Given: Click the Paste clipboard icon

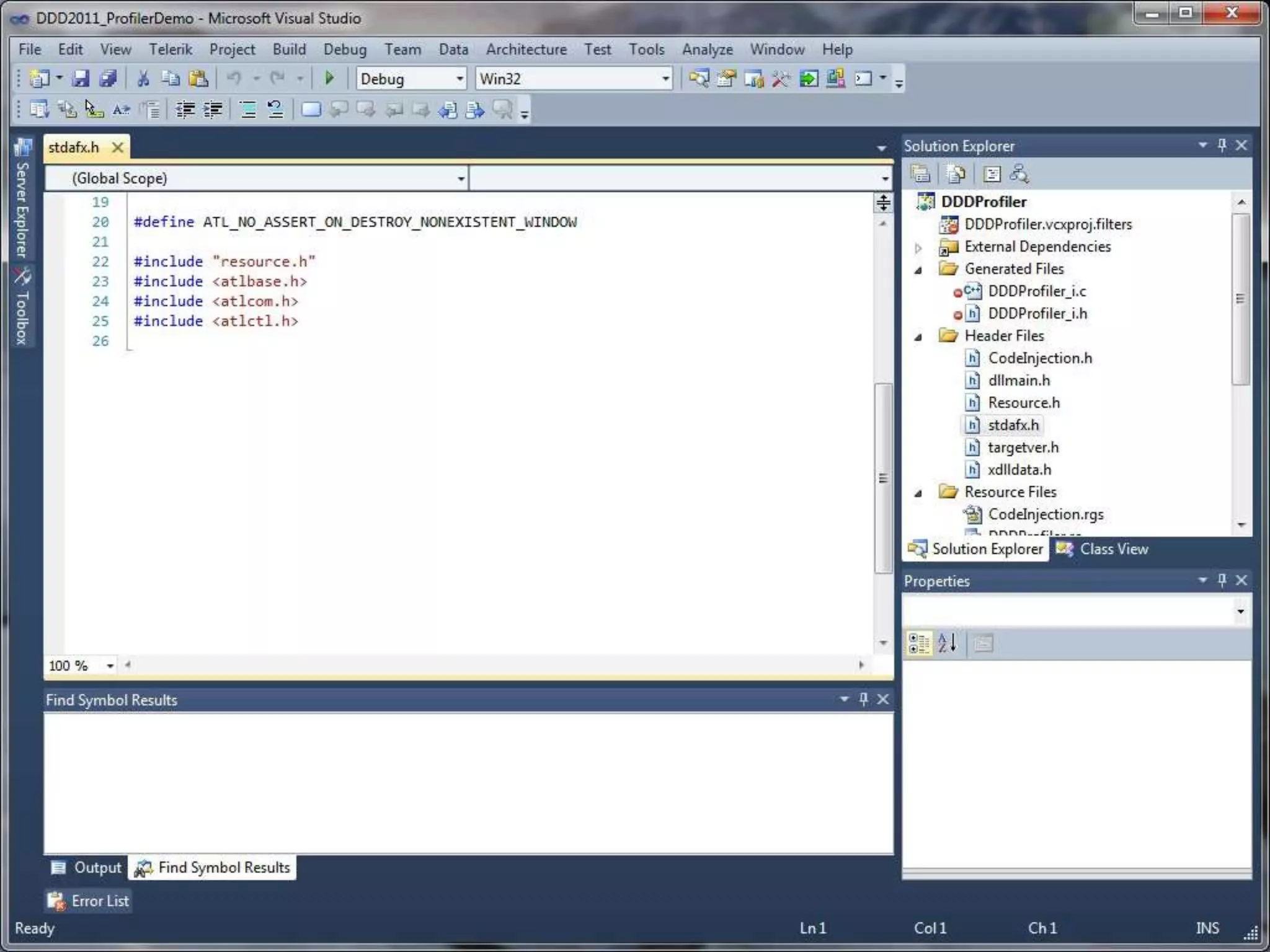Looking at the screenshot, I should (x=198, y=79).
